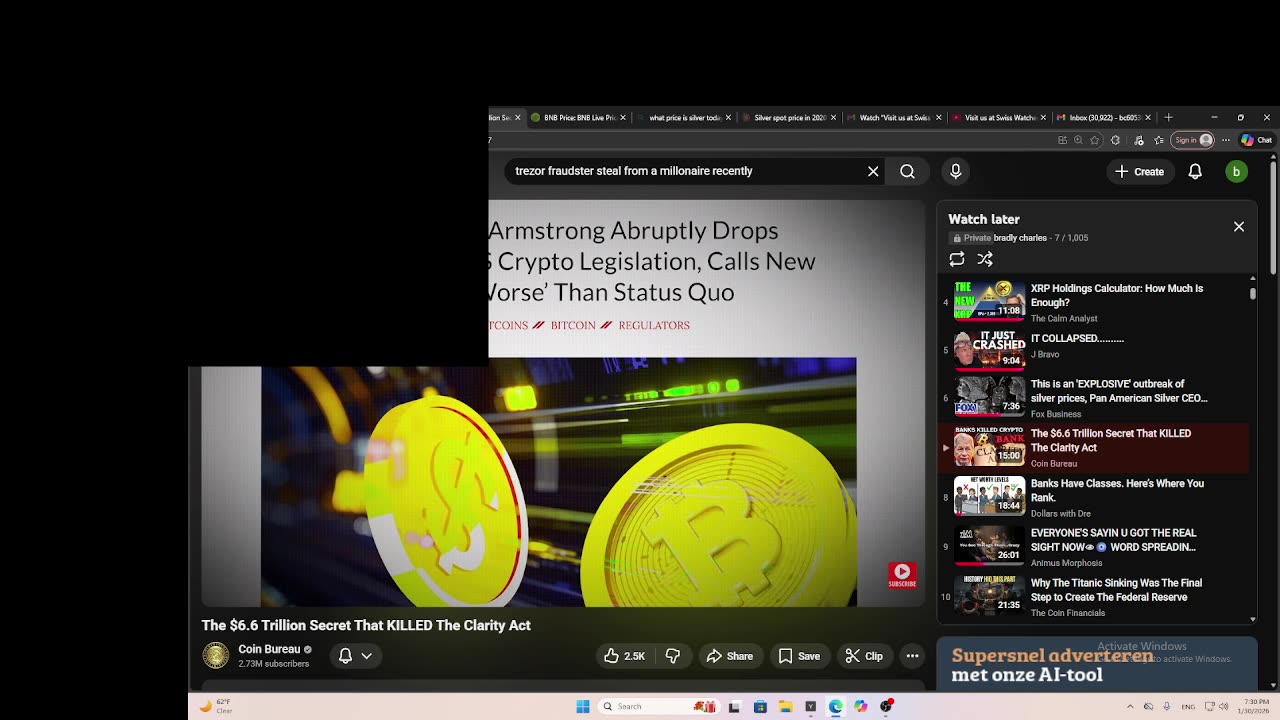Click Edge zoom indicator in address bar

[1078, 140]
